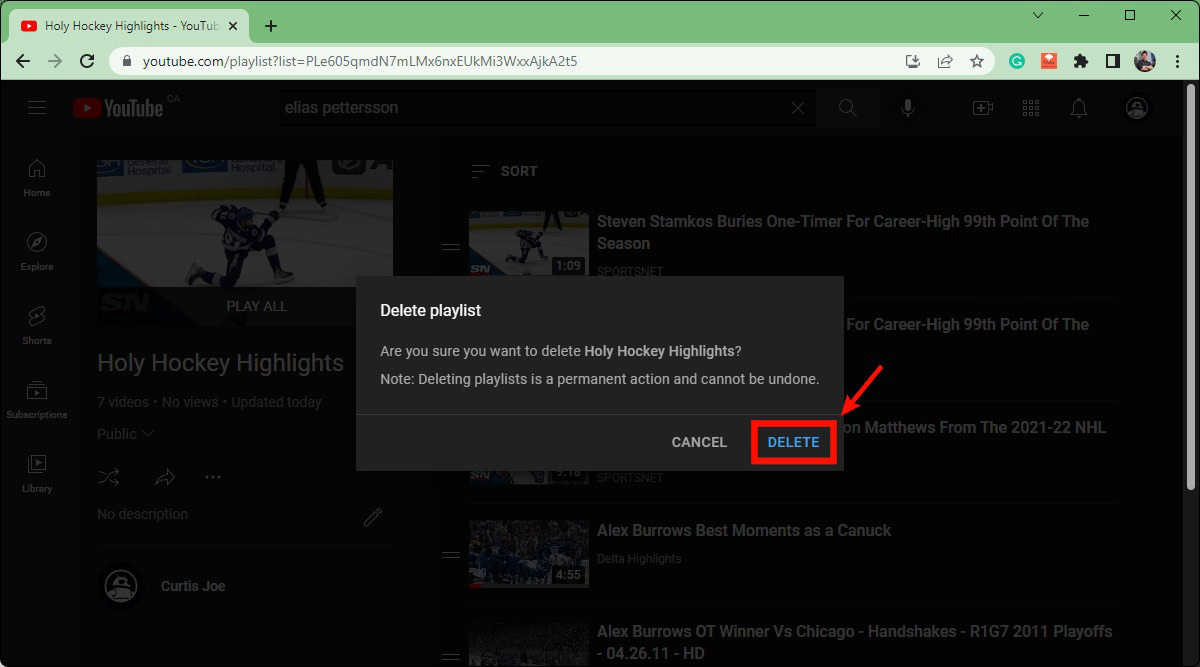Shuffle the playlist with shuffle icon

point(109,477)
